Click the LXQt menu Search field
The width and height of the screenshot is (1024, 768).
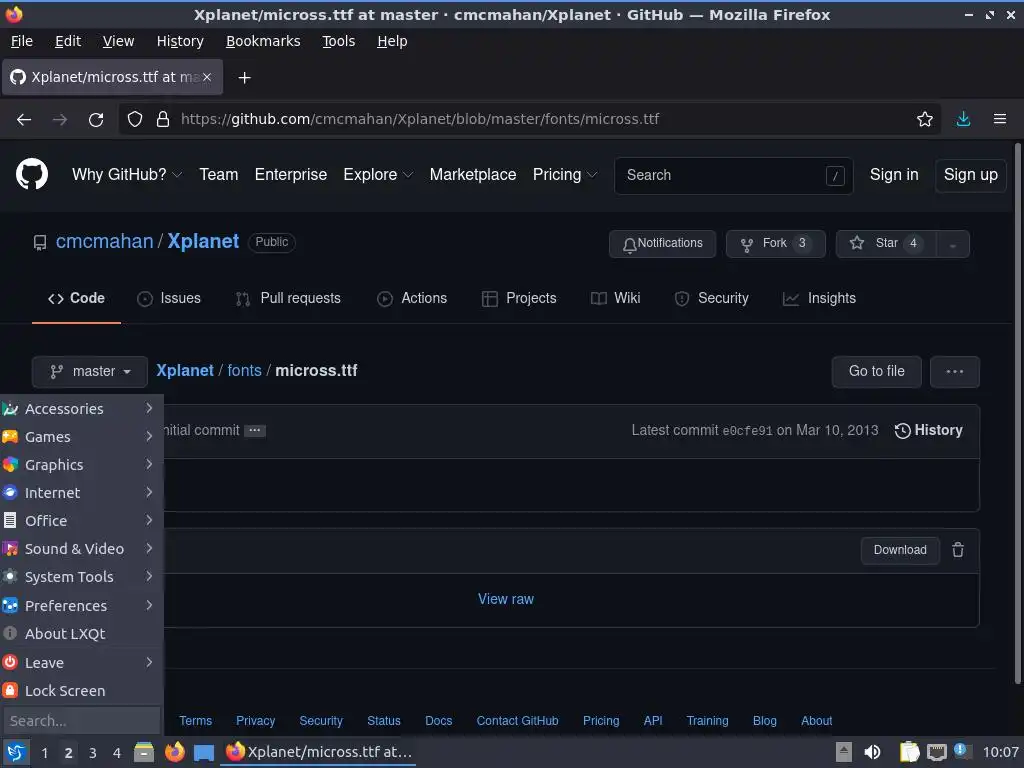click(82, 721)
